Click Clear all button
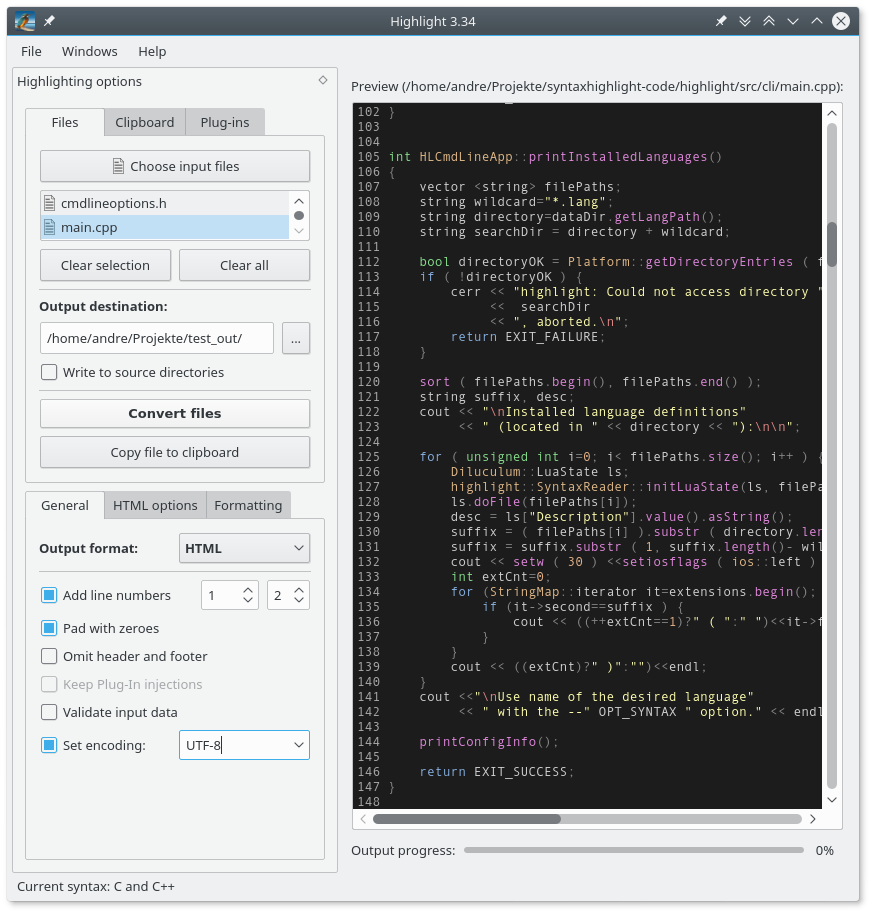 (x=244, y=265)
